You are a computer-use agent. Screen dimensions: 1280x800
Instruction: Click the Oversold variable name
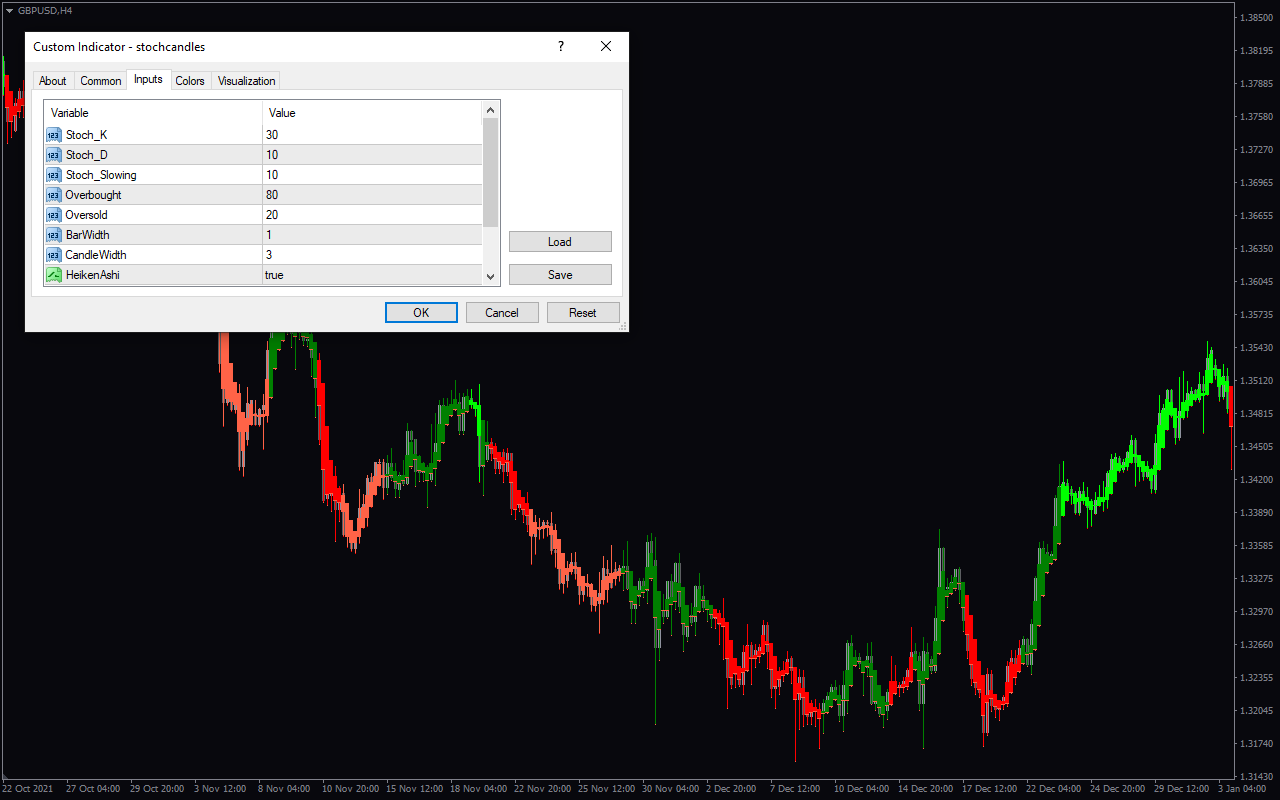pos(87,215)
